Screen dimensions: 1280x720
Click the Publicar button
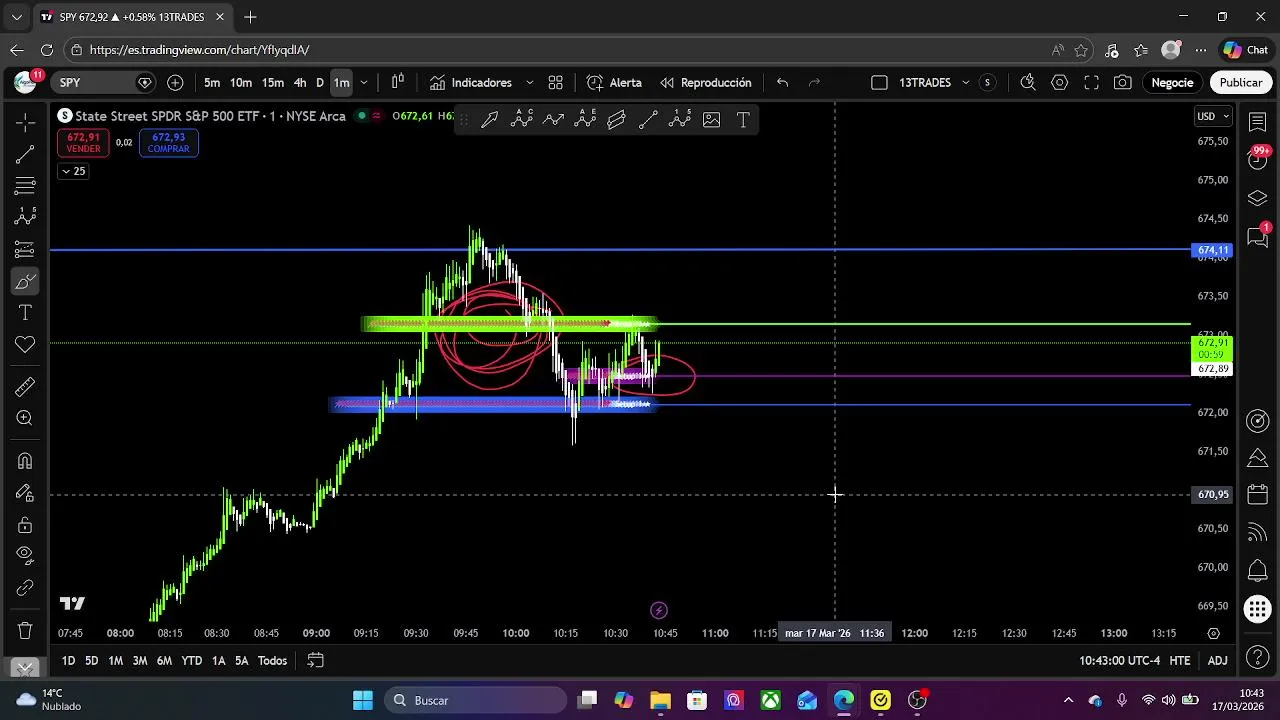click(x=1241, y=83)
